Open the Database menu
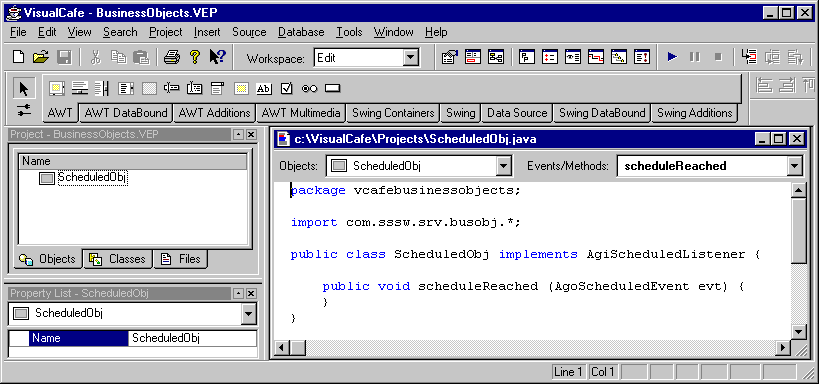Image resolution: width=819 pixels, height=384 pixels. [301, 32]
